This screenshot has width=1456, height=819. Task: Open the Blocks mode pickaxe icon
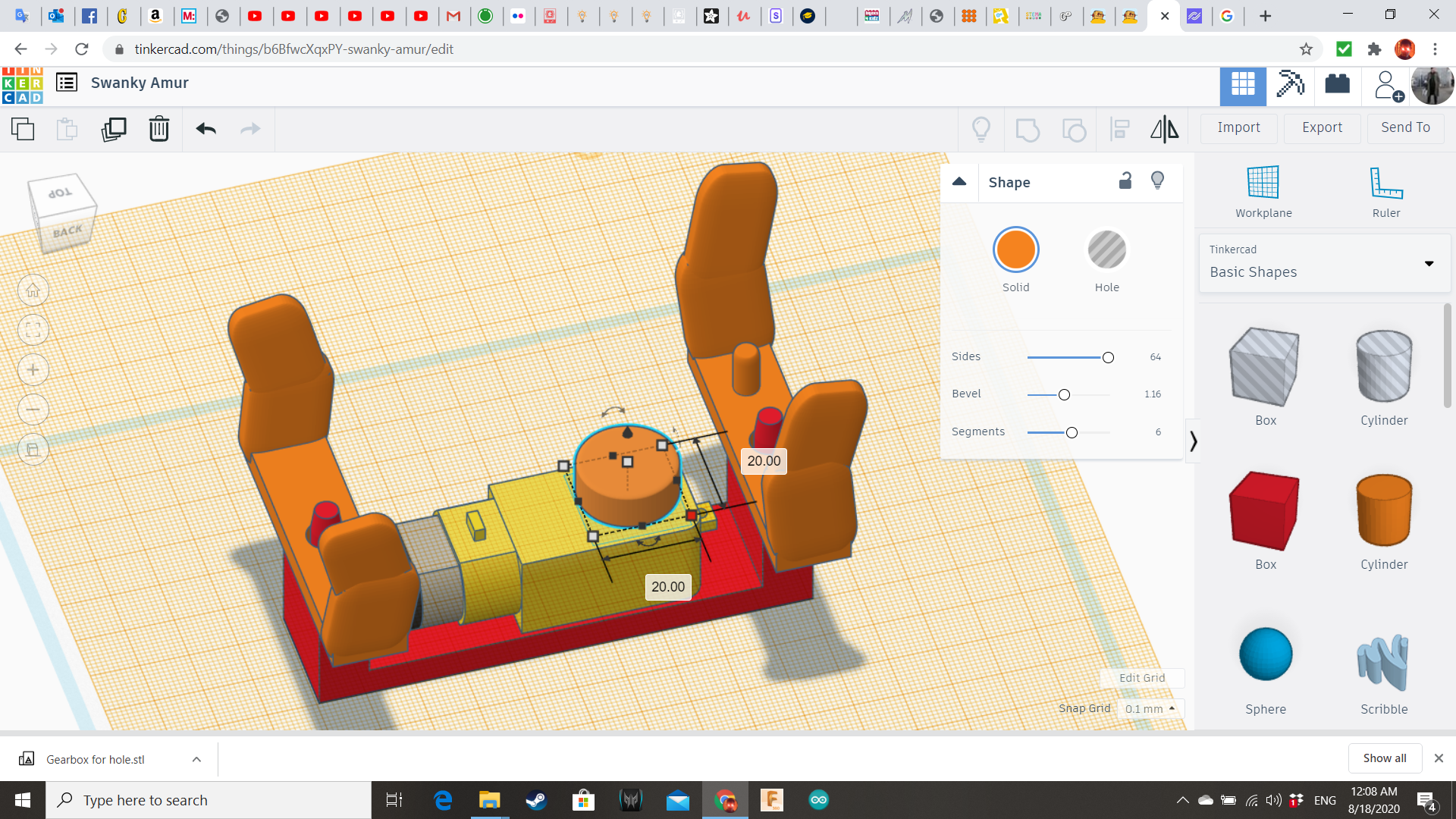click(1290, 84)
